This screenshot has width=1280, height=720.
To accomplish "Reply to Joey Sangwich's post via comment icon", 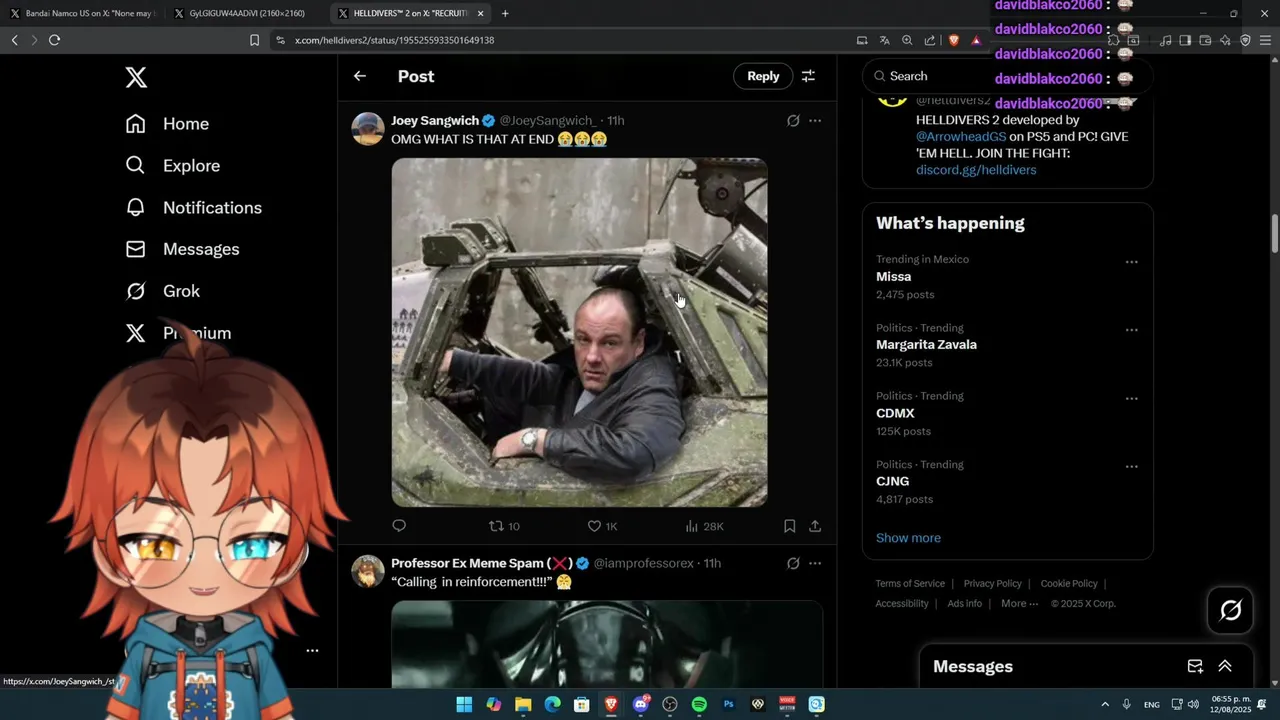I will (x=399, y=526).
